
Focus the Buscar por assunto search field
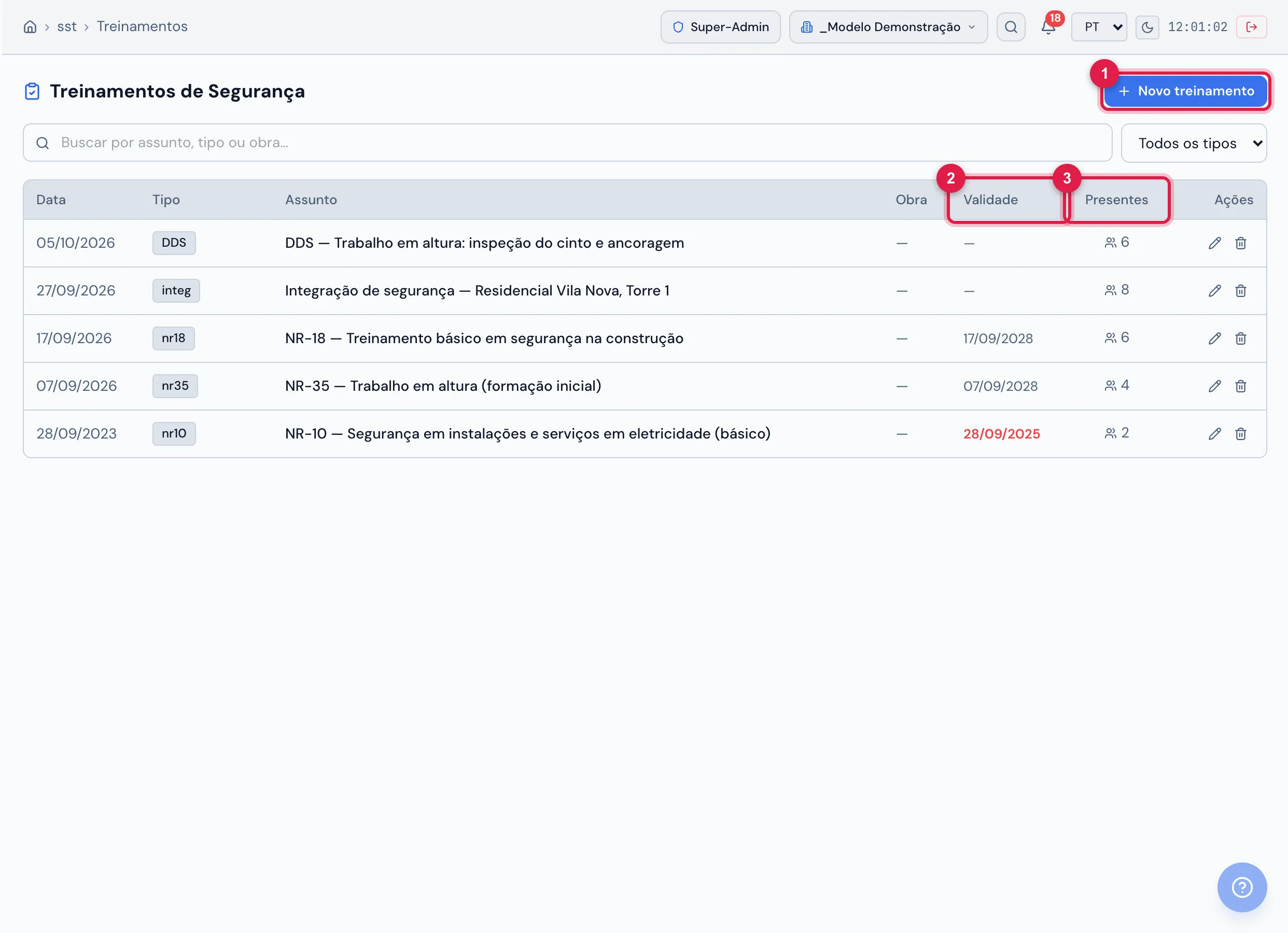click(x=567, y=143)
